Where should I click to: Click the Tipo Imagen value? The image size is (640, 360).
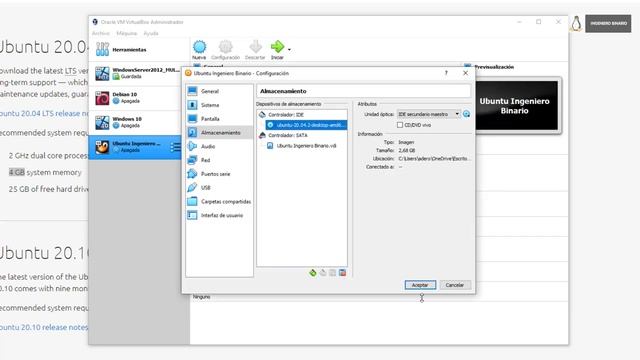tap(406, 142)
